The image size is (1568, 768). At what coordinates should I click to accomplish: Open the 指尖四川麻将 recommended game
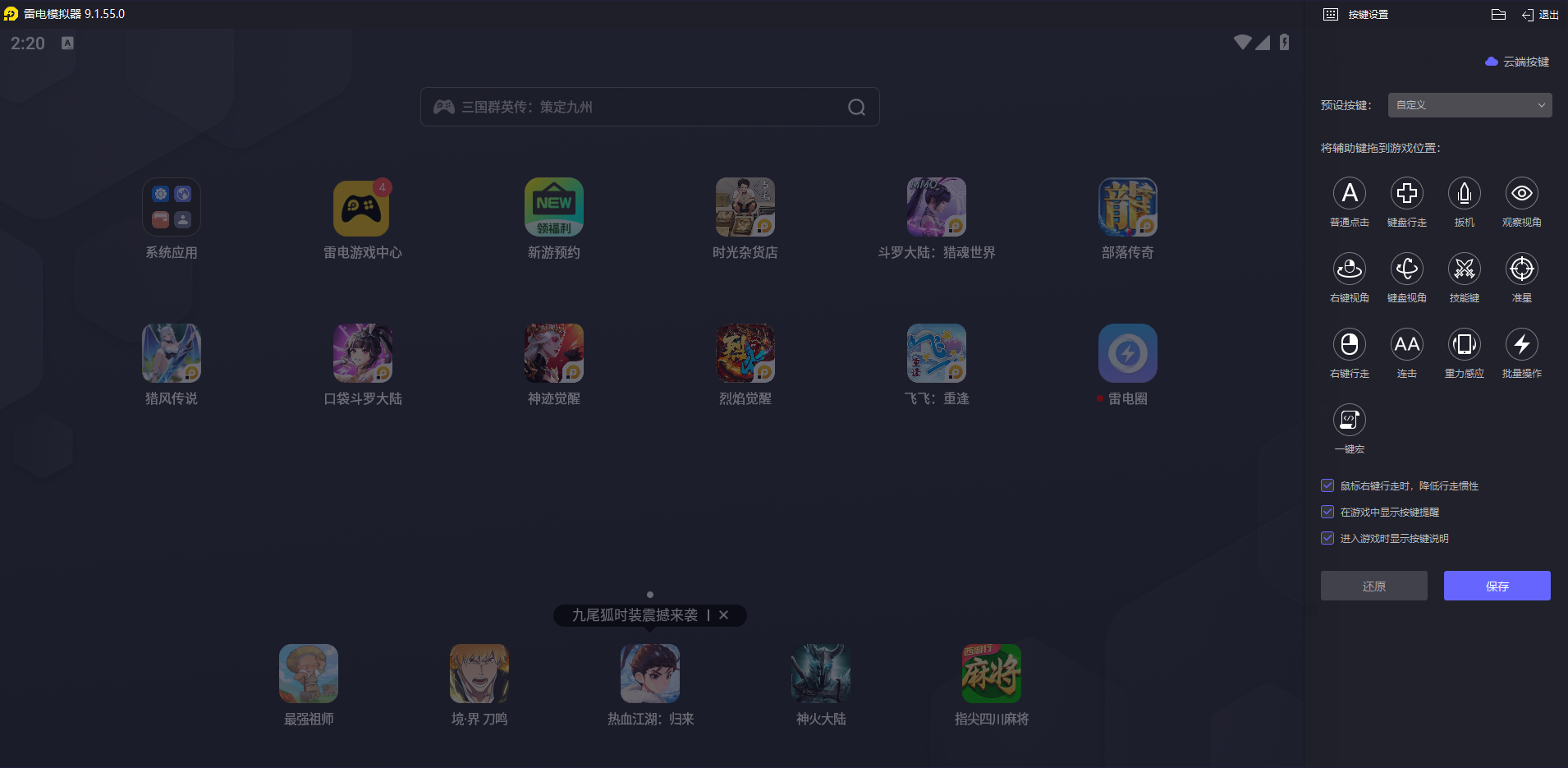click(992, 674)
